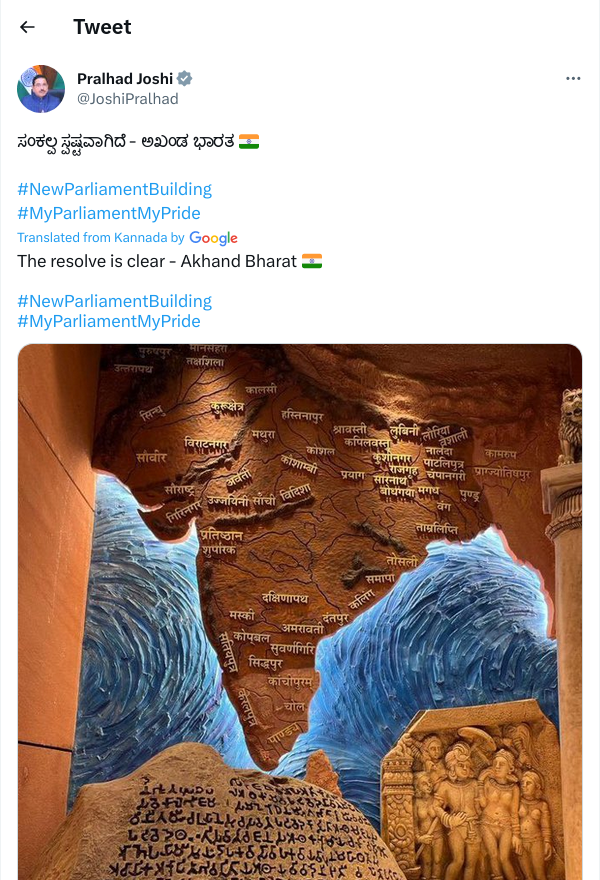Click the flag emoji after Kannada text
This screenshot has height=880, width=600.
249,141
